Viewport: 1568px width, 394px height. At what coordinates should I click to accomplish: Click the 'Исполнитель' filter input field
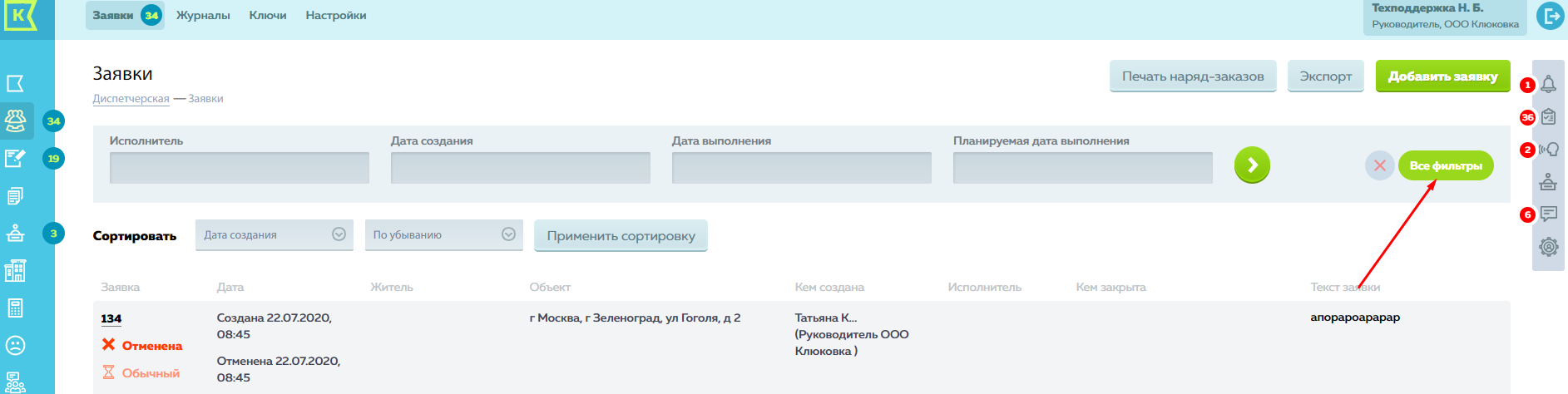[239, 168]
